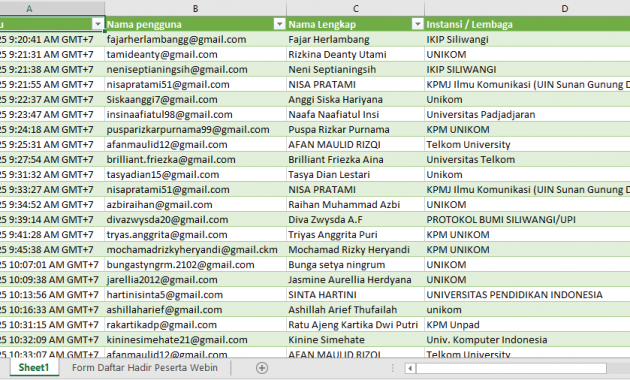The width and height of the screenshot is (630, 380).
Task: Select cell insinaafiatul98@gmail.com
Action: [x=196, y=114]
